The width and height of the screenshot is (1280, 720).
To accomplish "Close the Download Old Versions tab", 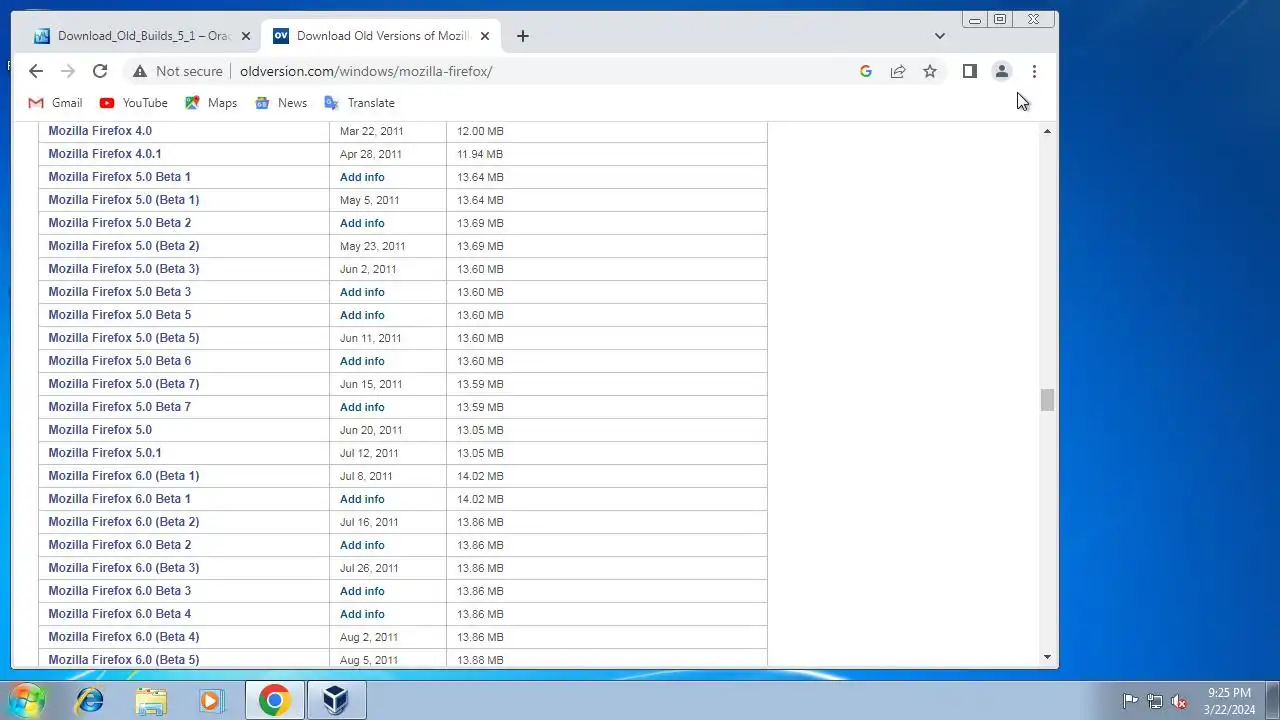I will pyautogui.click(x=485, y=36).
